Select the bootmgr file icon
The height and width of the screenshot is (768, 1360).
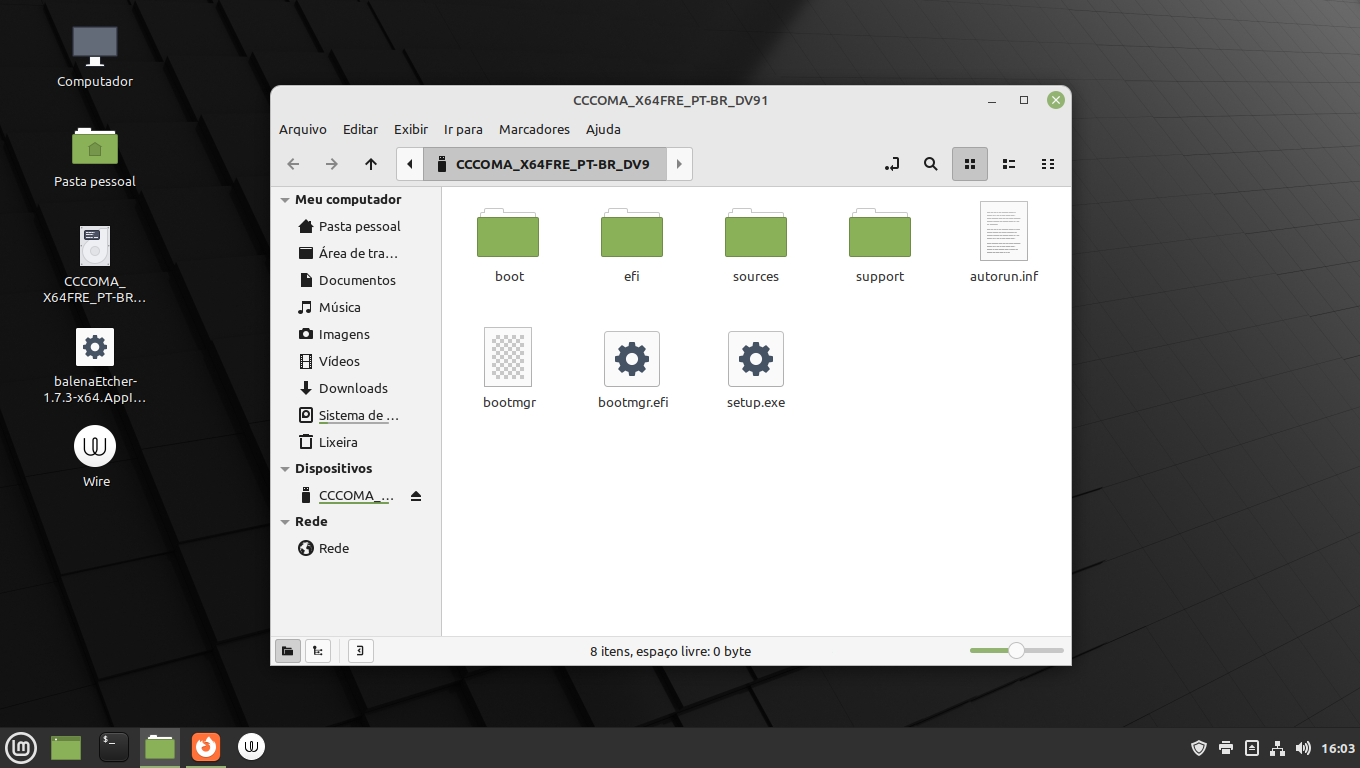click(508, 357)
